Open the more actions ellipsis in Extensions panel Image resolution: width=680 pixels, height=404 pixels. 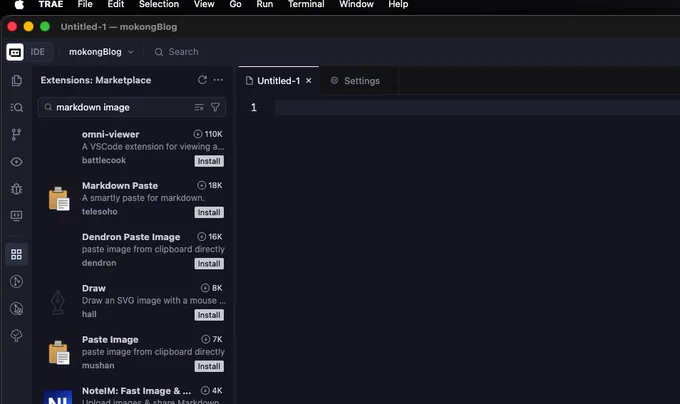(218, 80)
